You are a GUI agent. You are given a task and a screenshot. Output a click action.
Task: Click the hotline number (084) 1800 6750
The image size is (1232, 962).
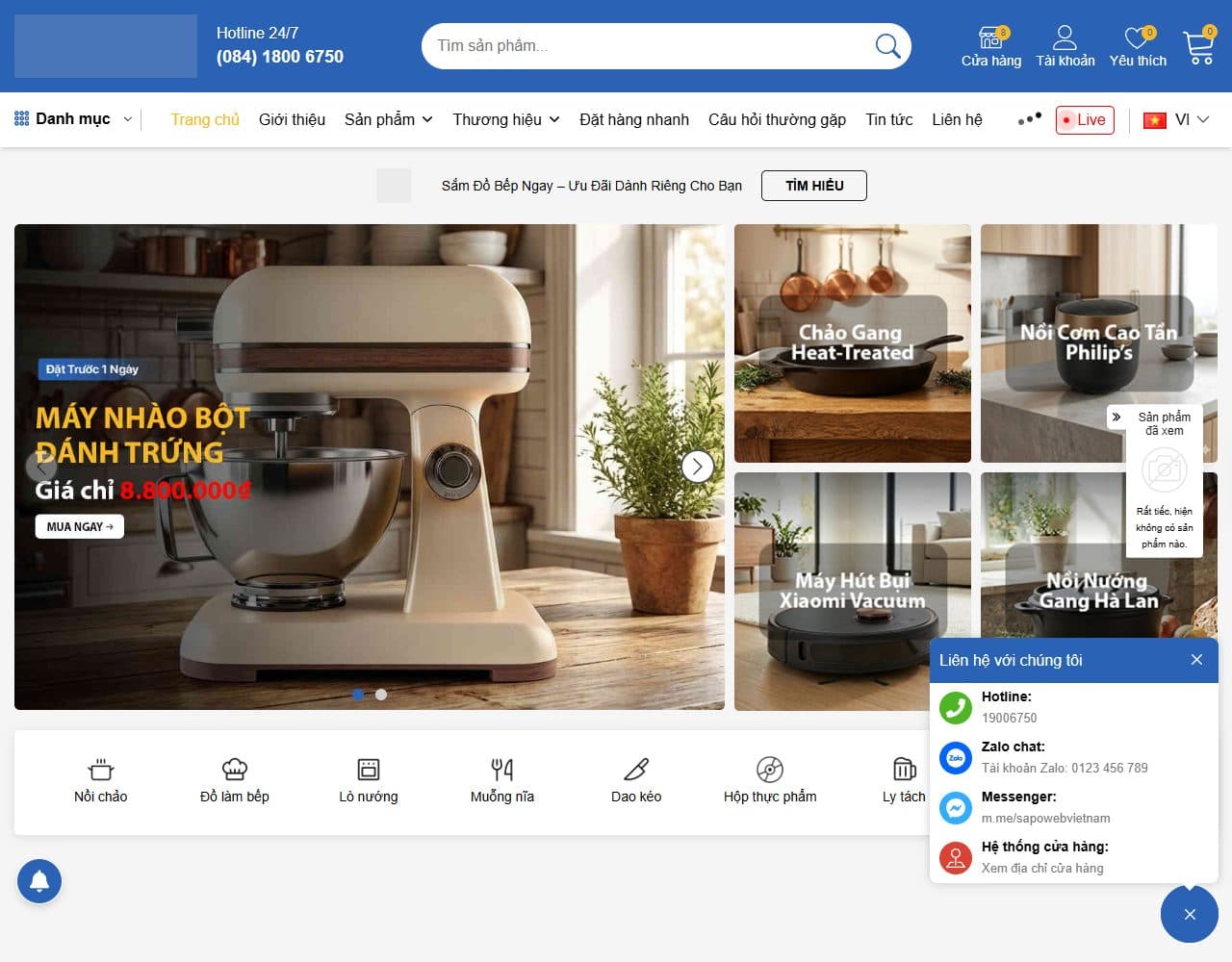(279, 57)
